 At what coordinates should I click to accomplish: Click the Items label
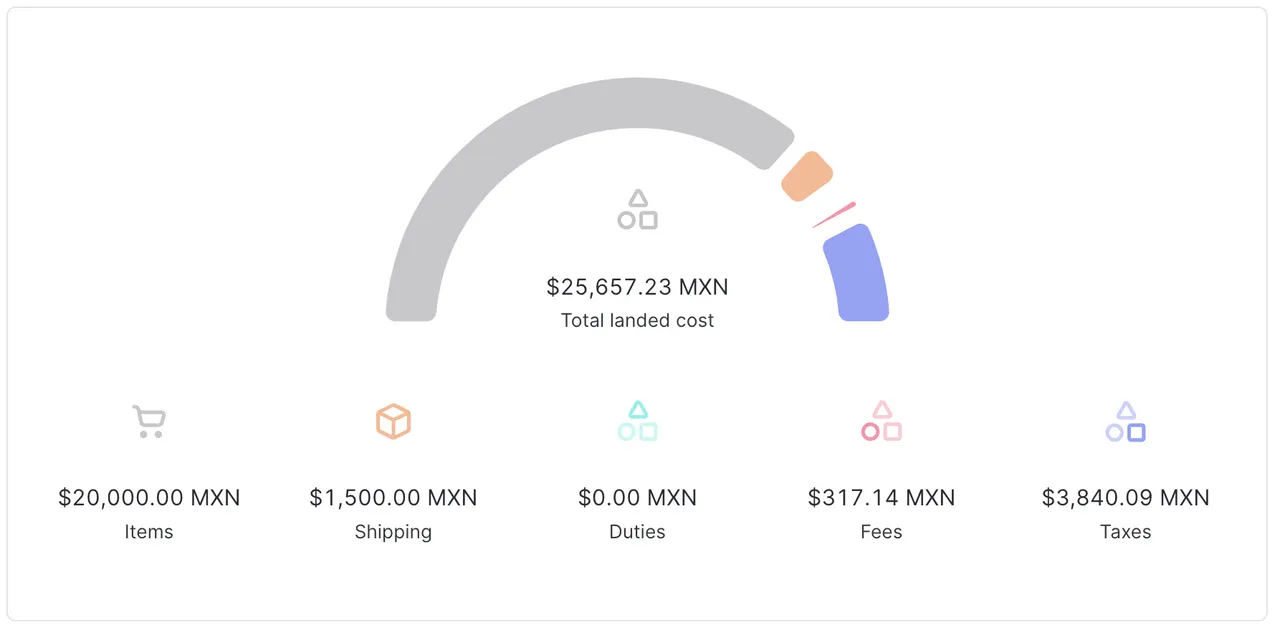tap(149, 532)
